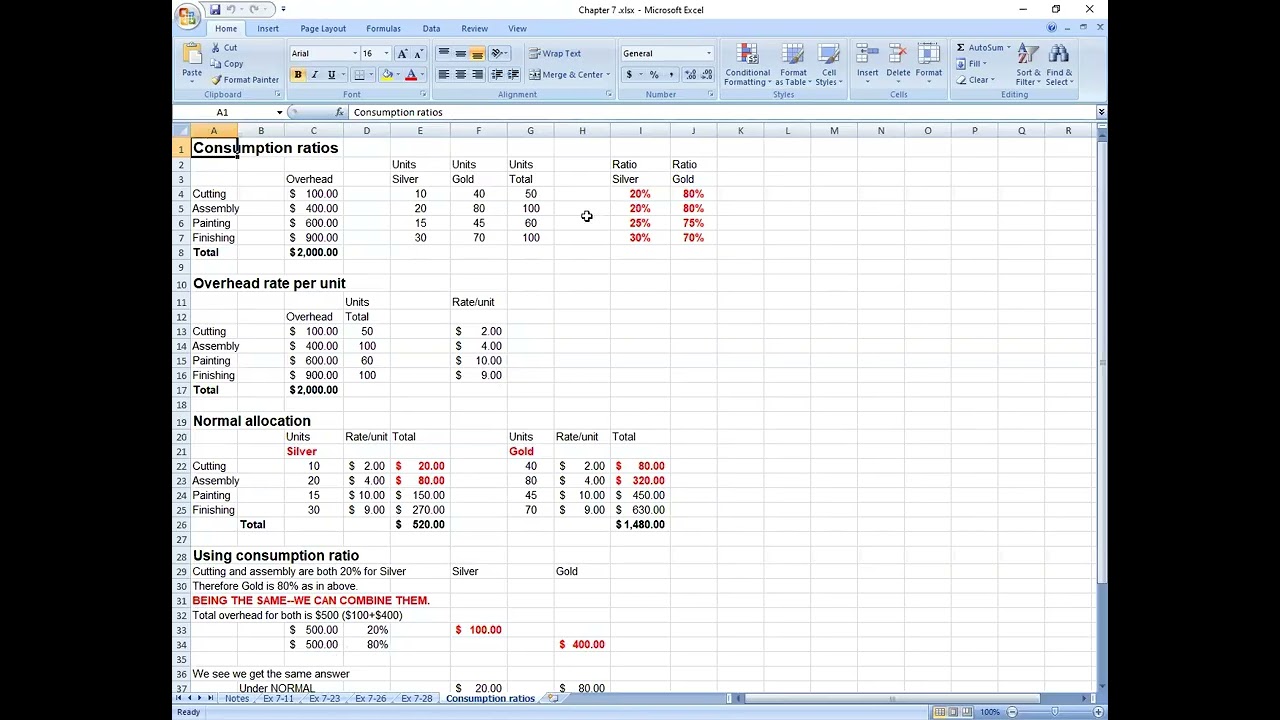This screenshot has width=1280, height=720.
Task: Open Conditional Formatting menu
Action: point(747,64)
